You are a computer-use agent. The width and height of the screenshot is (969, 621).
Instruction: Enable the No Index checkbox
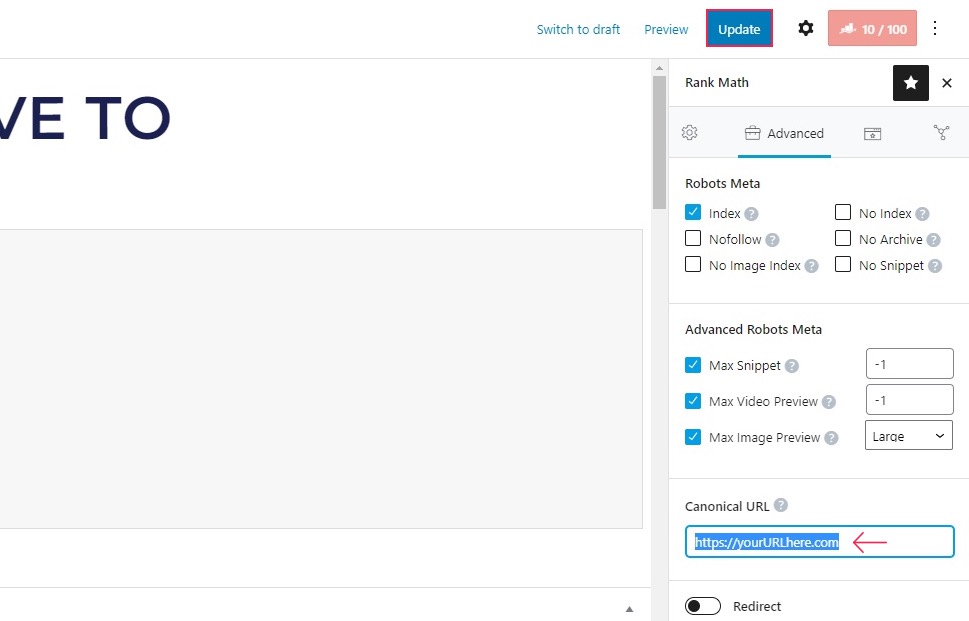coord(843,213)
